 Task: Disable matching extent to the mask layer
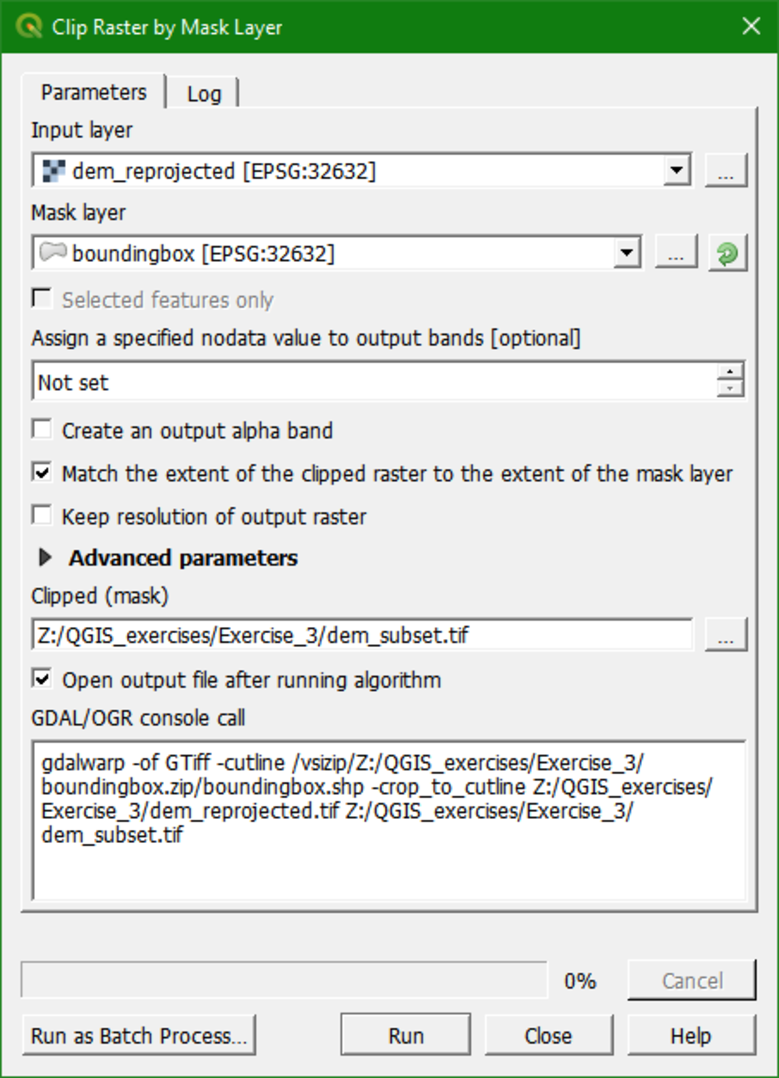41,473
